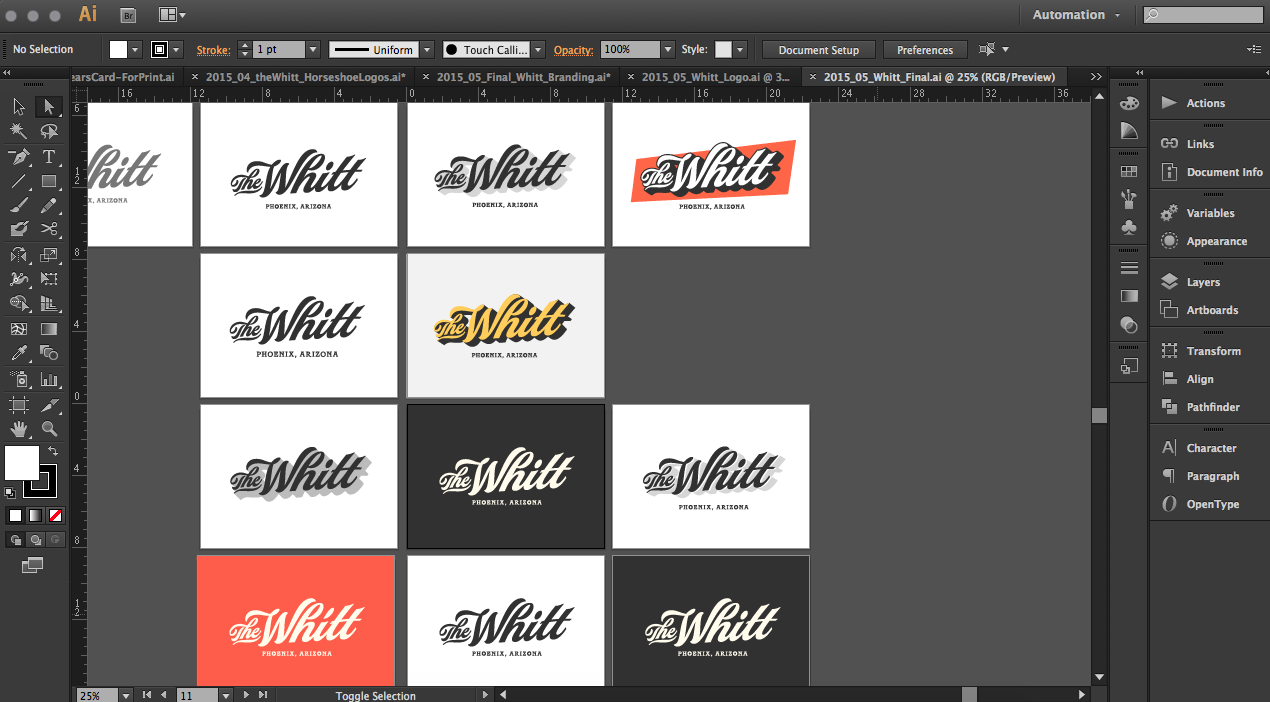This screenshot has height=702, width=1270.
Task: Select the Symbol Sprayer tool
Action: (19, 379)
